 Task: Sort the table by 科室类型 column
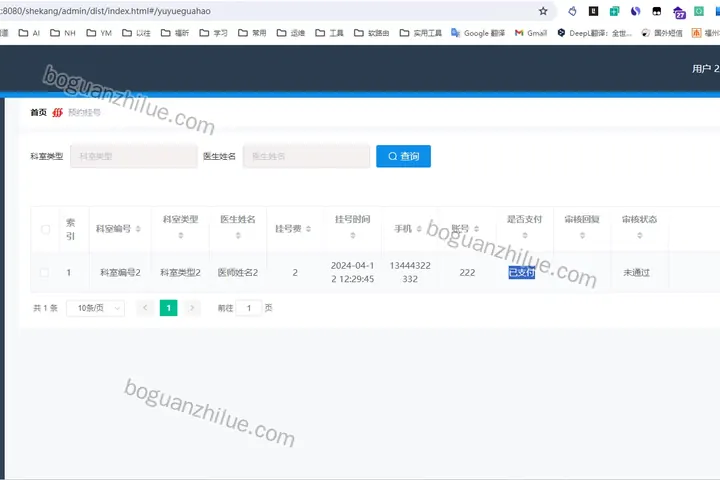click(x=180, y=235)
